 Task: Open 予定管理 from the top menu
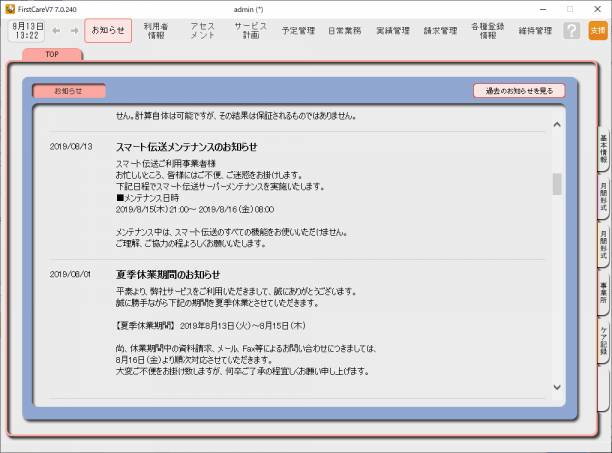coord(298,31)
